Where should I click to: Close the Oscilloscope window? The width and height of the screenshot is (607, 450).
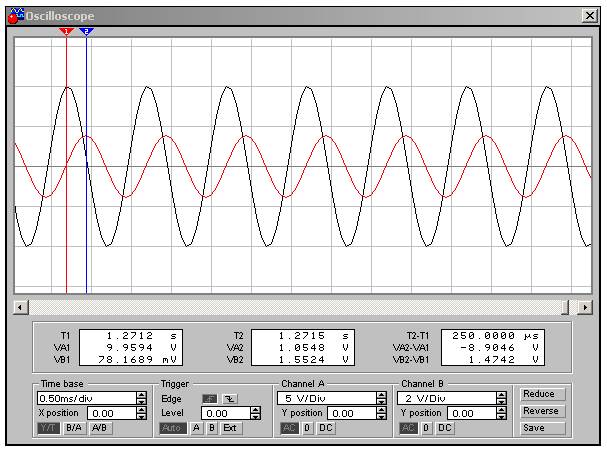point(590,16)
